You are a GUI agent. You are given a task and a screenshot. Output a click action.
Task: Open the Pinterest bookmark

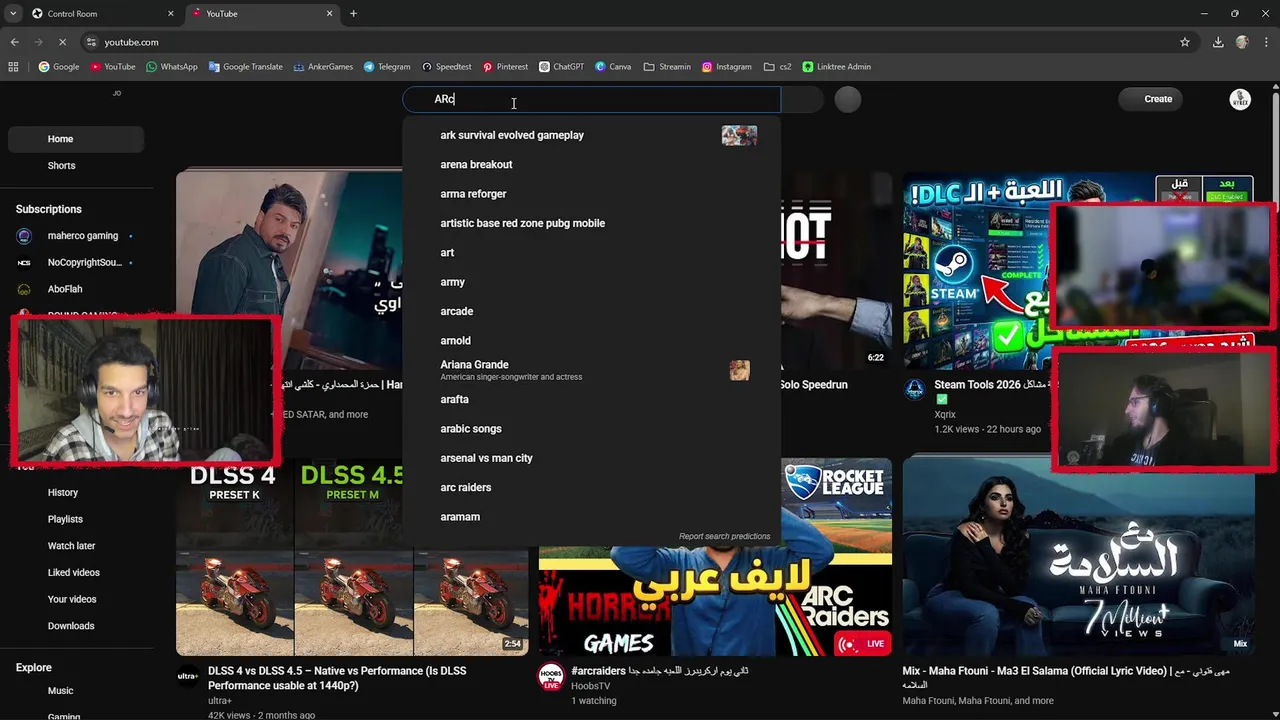tap(505, 67)
